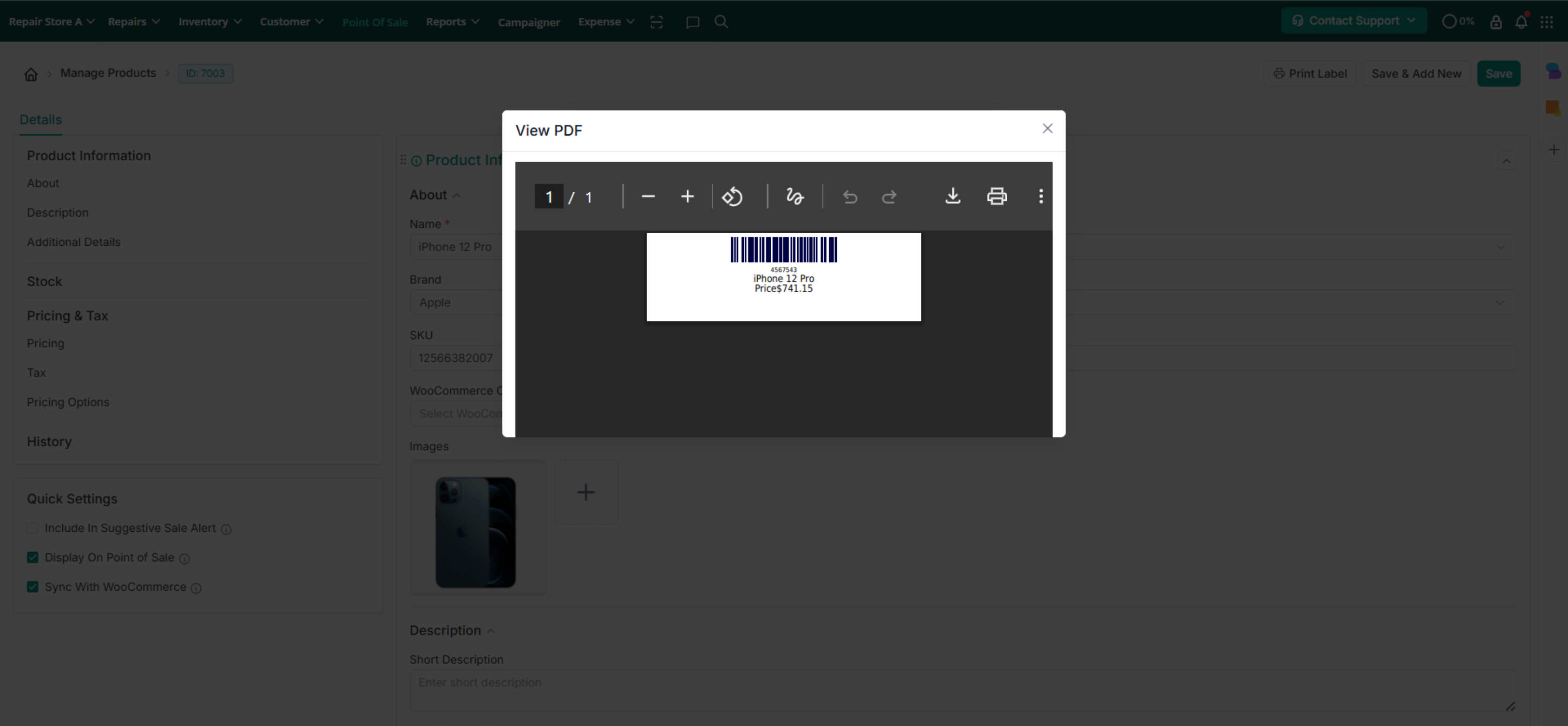Image resolution: width=1568 pixels, height=726 pixels.
Task: Click the lock screen icon
Action: (1496, 22)
